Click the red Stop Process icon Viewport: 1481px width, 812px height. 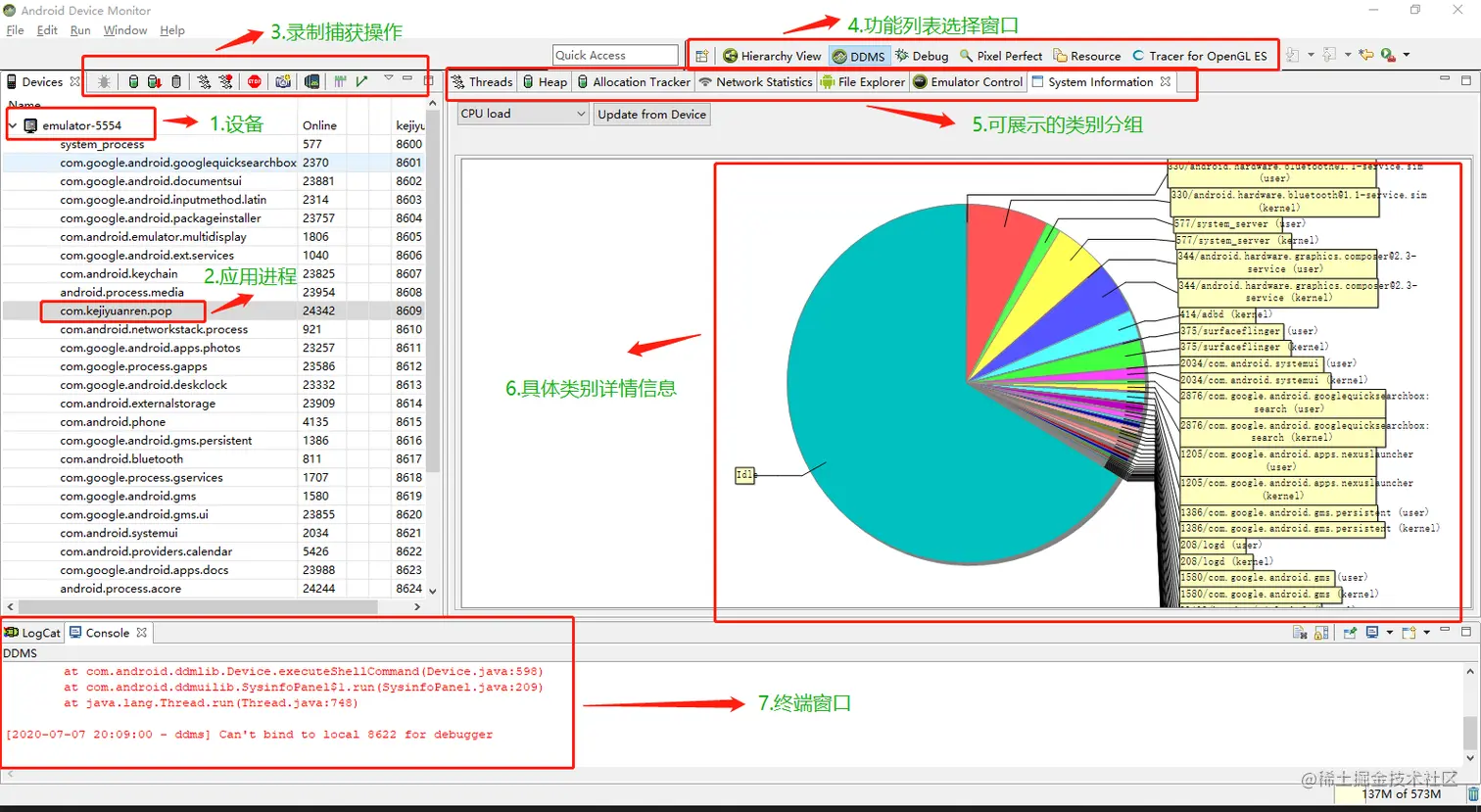pos(255,81)
